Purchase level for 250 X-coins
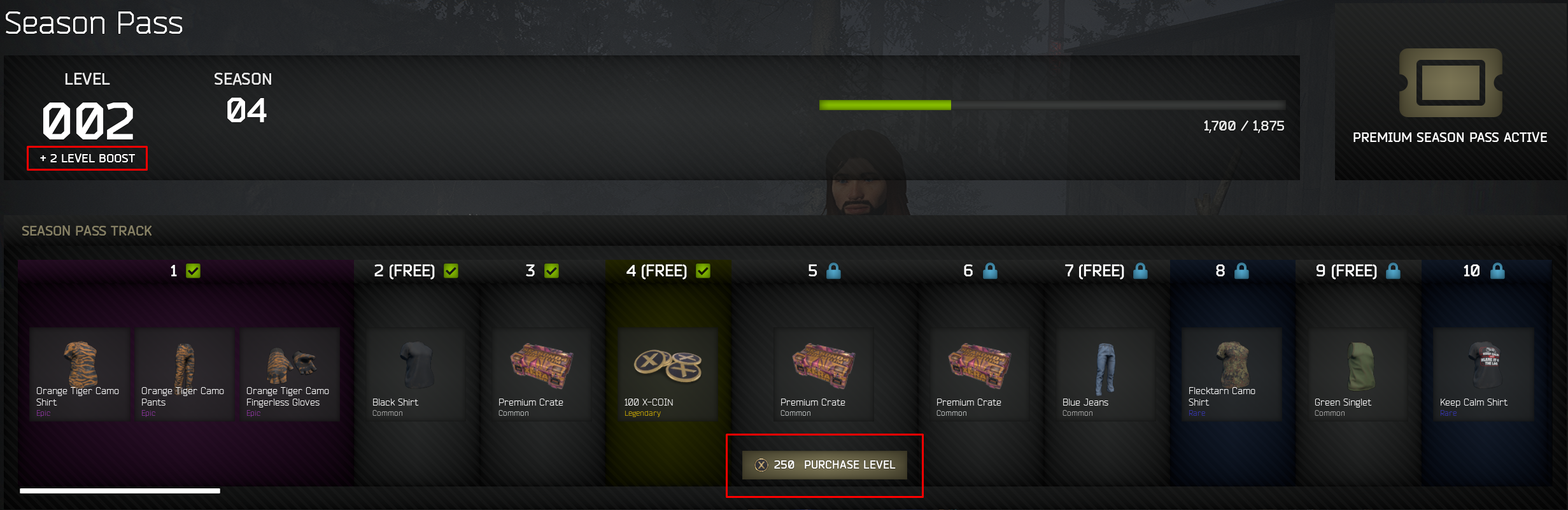 click(824, 465)
